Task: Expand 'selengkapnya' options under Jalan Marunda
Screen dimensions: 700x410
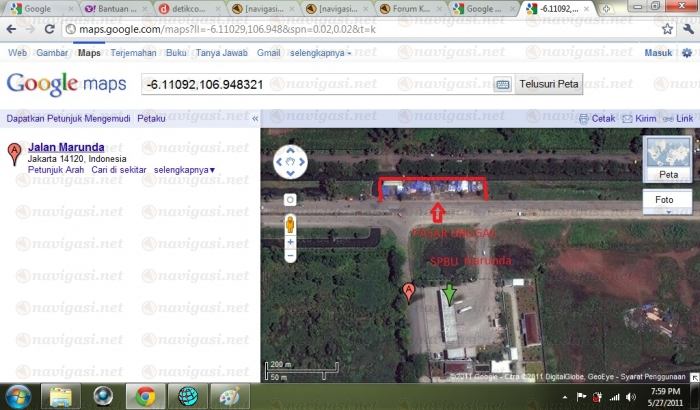Action: (185, 170)
